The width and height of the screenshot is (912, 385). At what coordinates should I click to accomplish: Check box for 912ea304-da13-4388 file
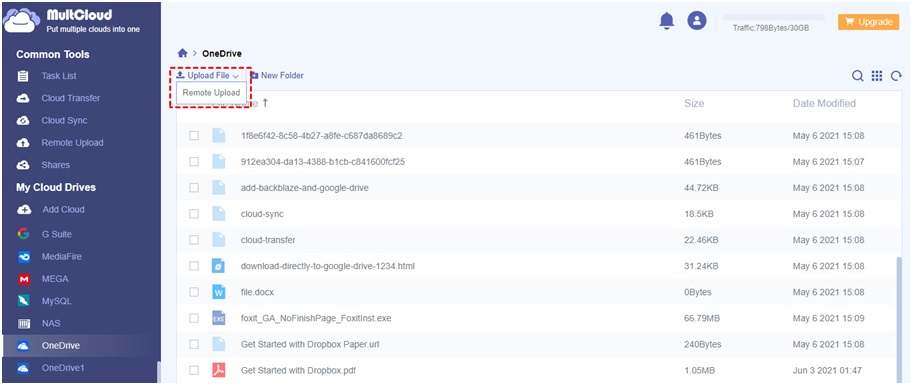194,162
